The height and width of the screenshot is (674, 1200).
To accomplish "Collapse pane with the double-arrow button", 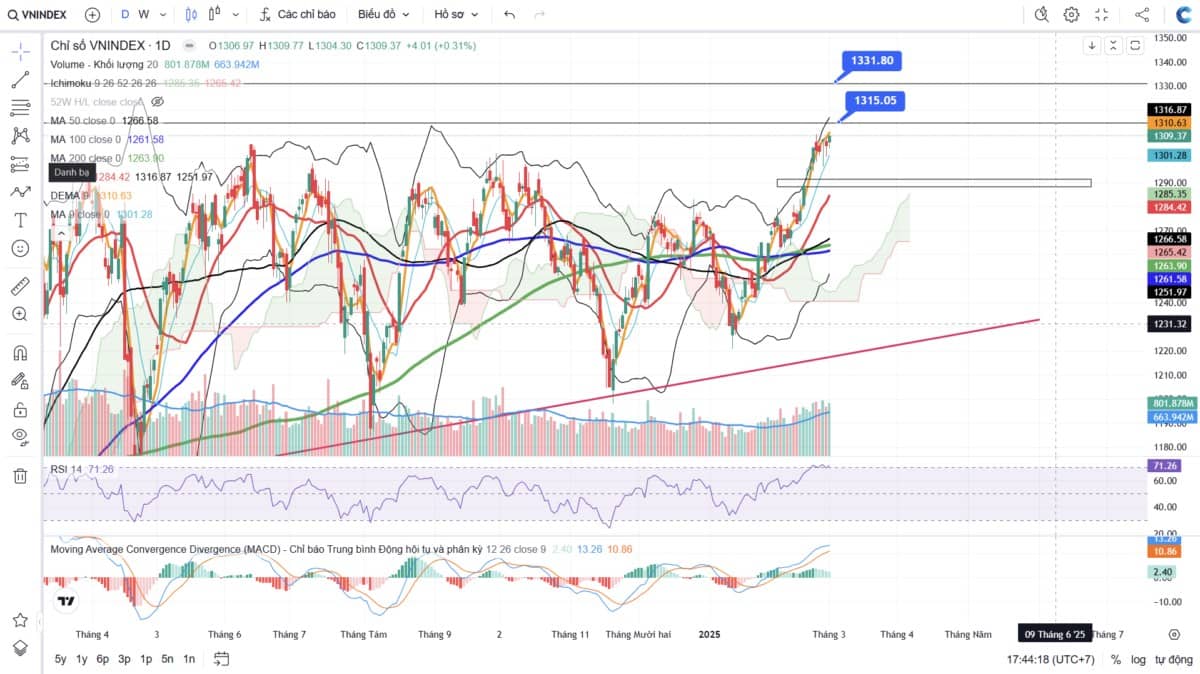I will [x=1114, y=46].
